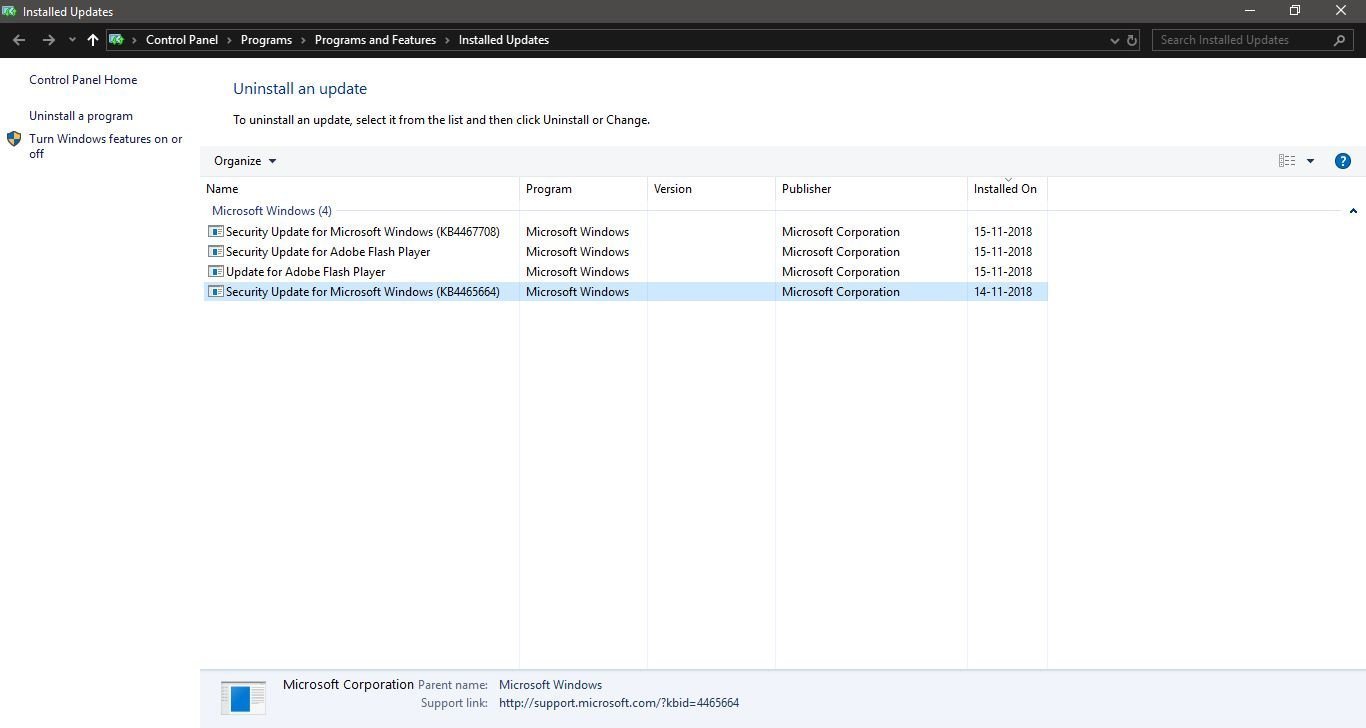The height and width of the screenshot is (728, 1366).
Task: Select Security Update for Adobe Flash Player
Action: pos(626,252)
